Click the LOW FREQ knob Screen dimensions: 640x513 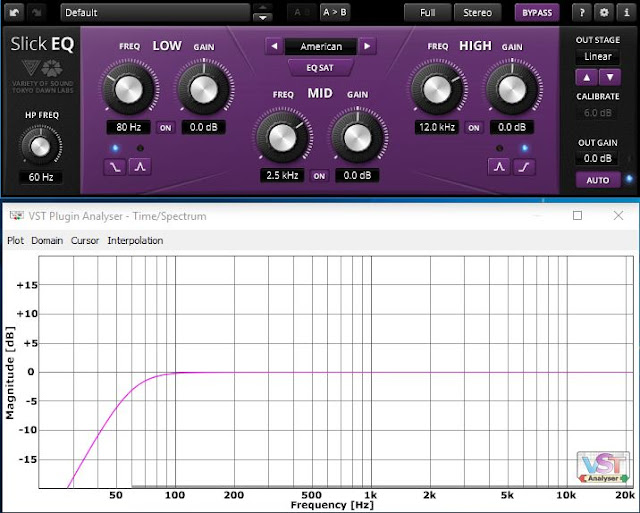point(129,88)
